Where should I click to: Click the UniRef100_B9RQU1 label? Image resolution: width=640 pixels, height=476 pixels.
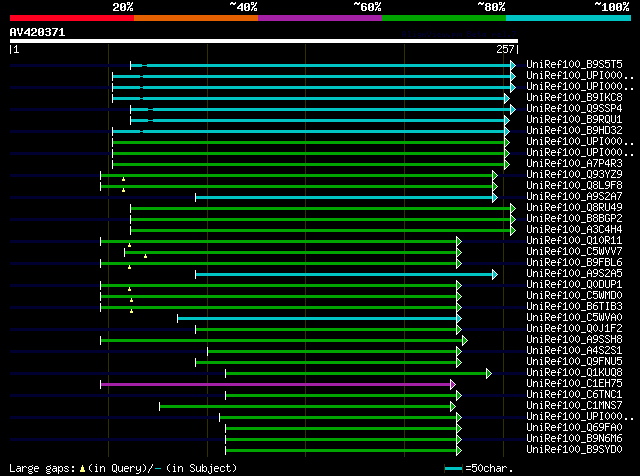574,120
